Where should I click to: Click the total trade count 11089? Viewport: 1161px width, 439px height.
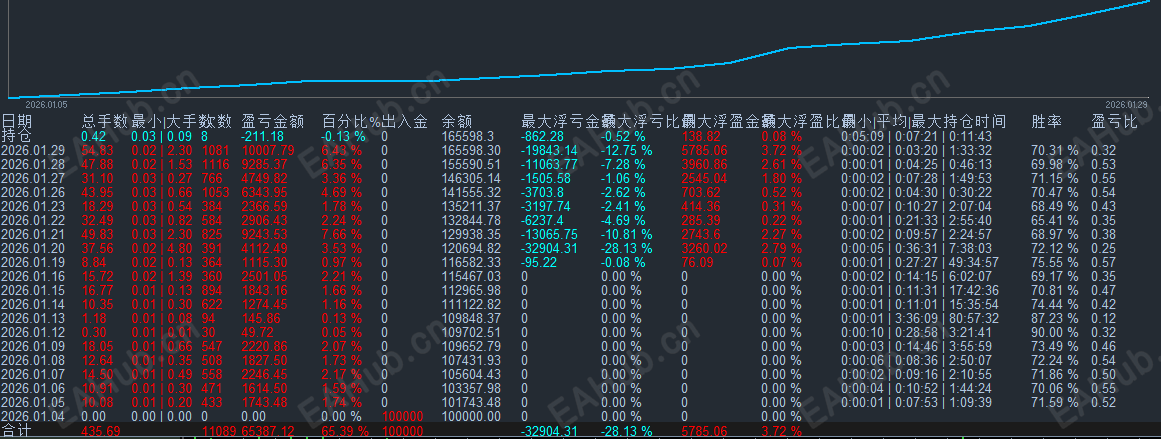pyautogui.click(x=218, y=431)
